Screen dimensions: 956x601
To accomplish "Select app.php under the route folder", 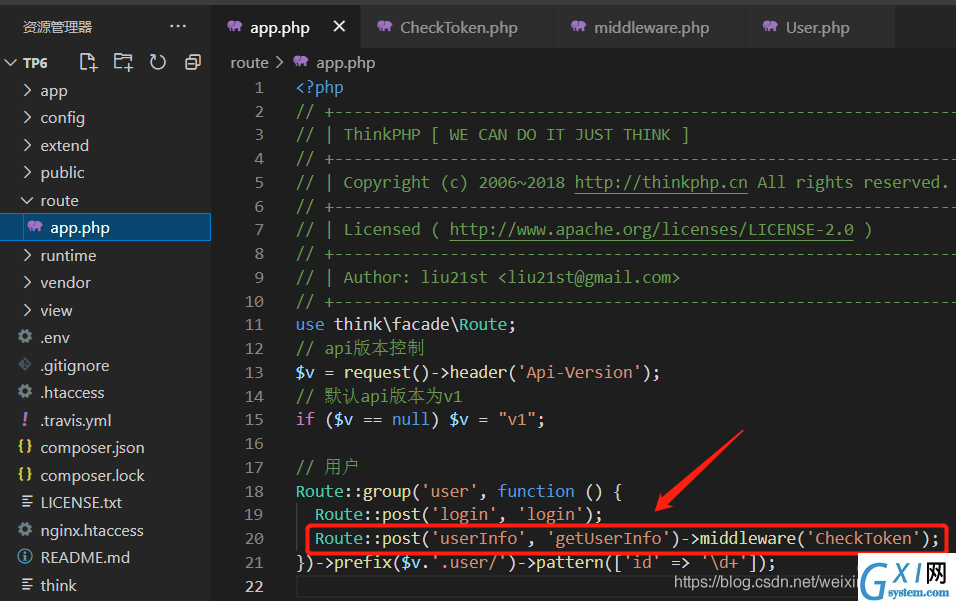I will tap(105, 227).
